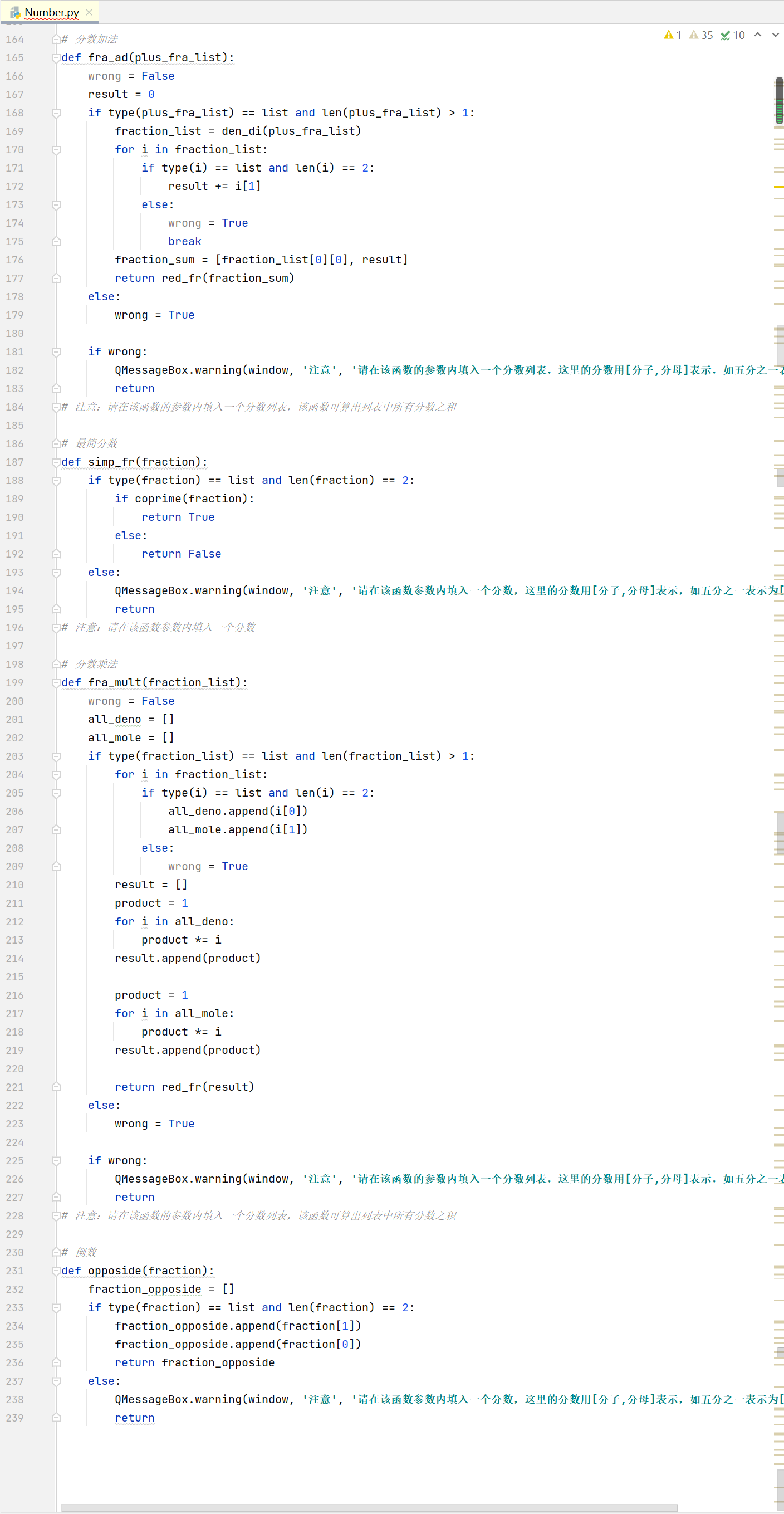Image resolution: width=784 pixels, height=1514 pixels.
Task: Click the QMessageBox.warning call on line 182
Action: point(449,370)
